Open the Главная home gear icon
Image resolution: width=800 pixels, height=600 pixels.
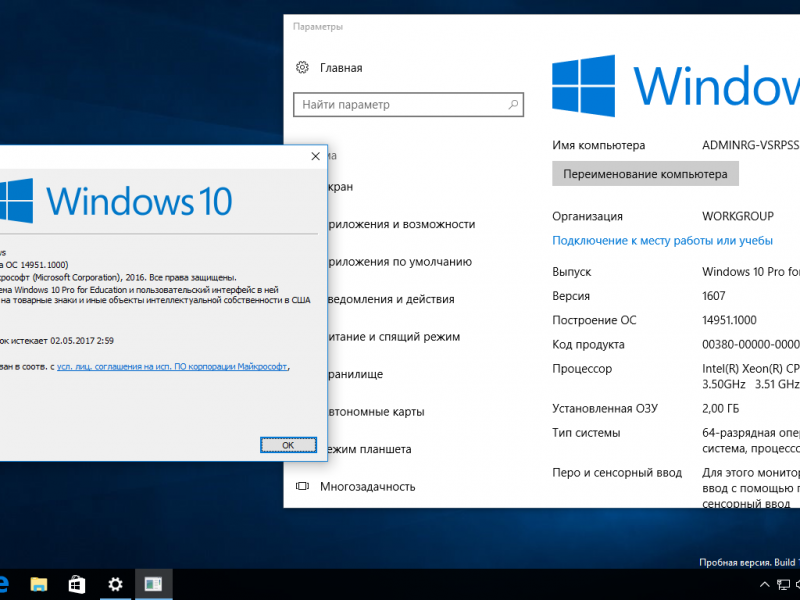tap(302, 67)
